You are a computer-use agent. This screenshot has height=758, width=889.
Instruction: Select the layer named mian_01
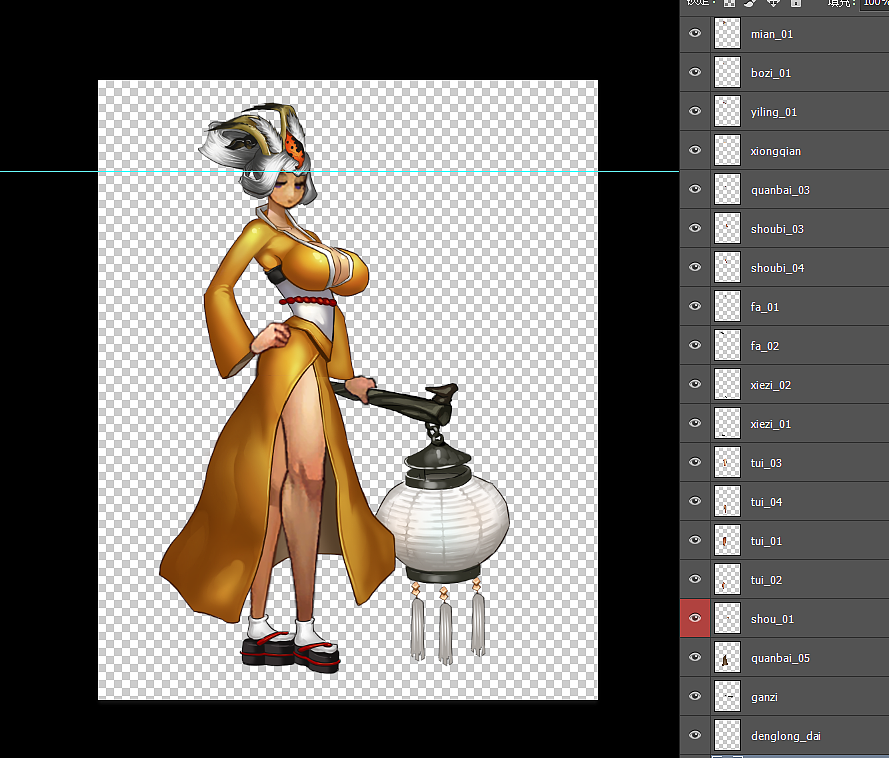point(772,34)
